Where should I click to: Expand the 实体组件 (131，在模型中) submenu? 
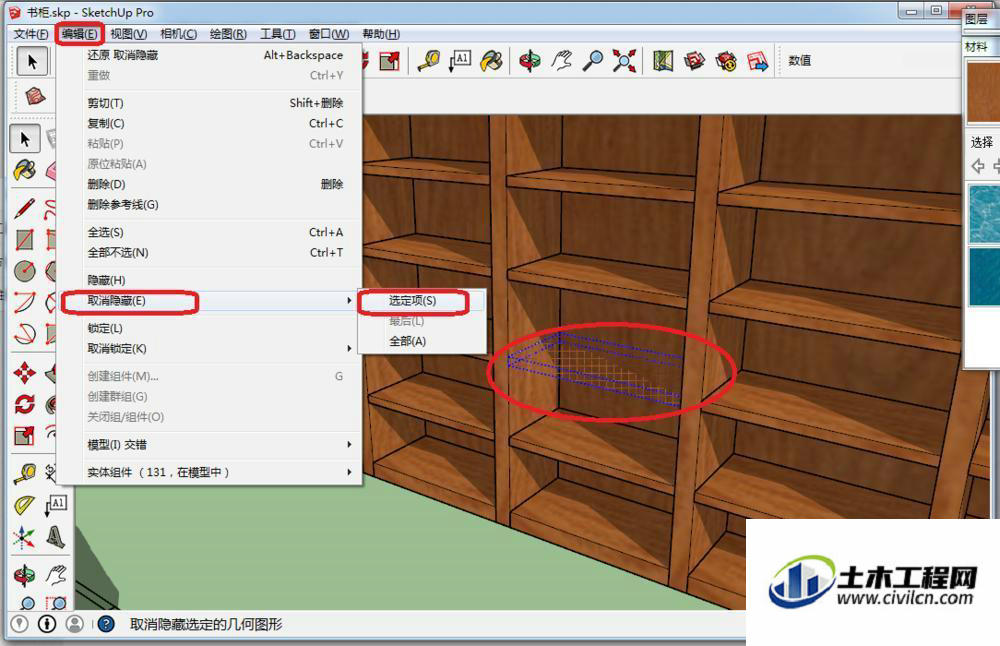[x=209, y=473]
